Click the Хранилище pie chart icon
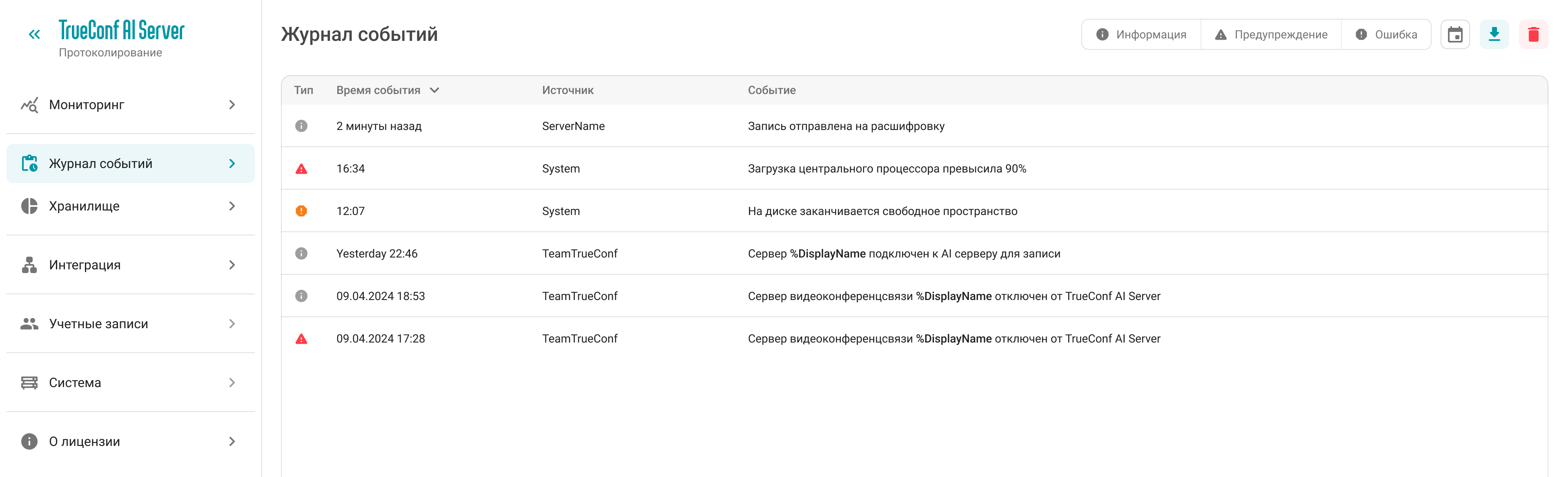 (29, 206)
